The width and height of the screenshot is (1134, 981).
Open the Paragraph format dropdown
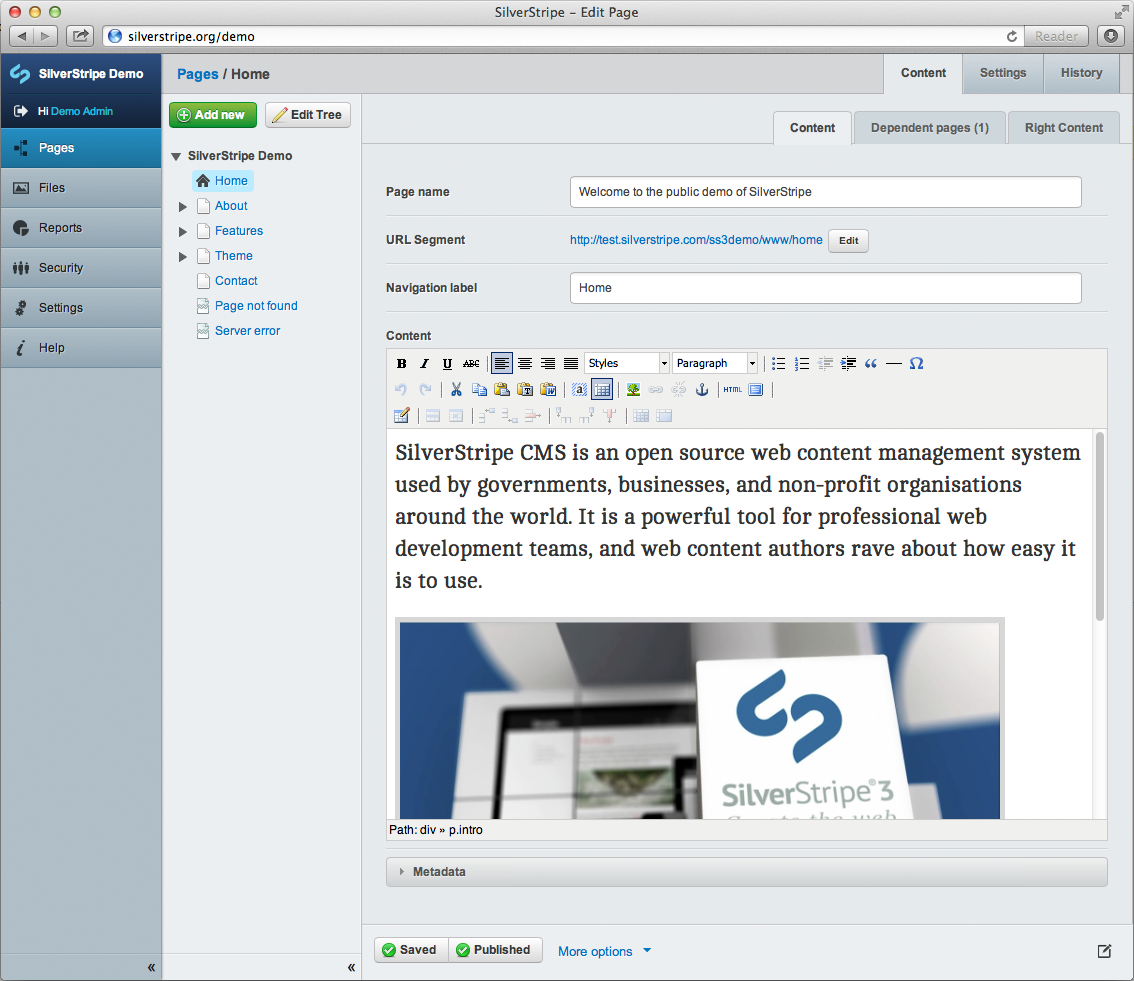click(715, 363)
